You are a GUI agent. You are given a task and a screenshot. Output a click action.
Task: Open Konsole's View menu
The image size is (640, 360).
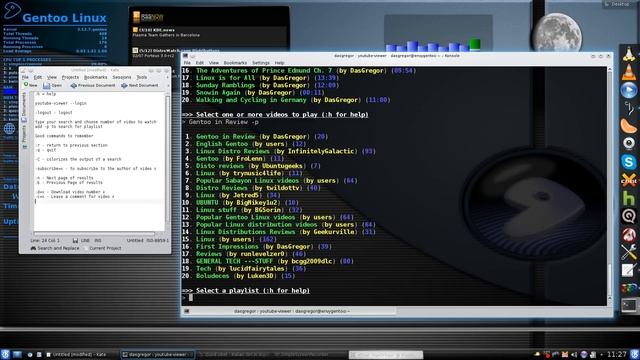pos(214,63)
